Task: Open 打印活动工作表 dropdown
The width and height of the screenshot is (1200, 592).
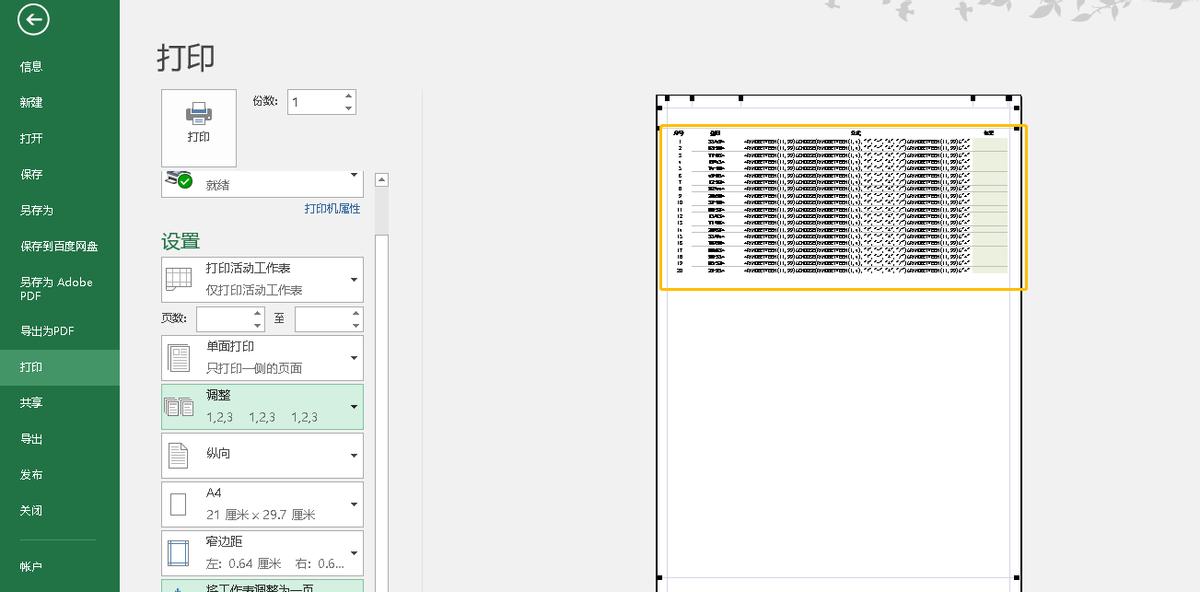Action: tap(262, 279)
